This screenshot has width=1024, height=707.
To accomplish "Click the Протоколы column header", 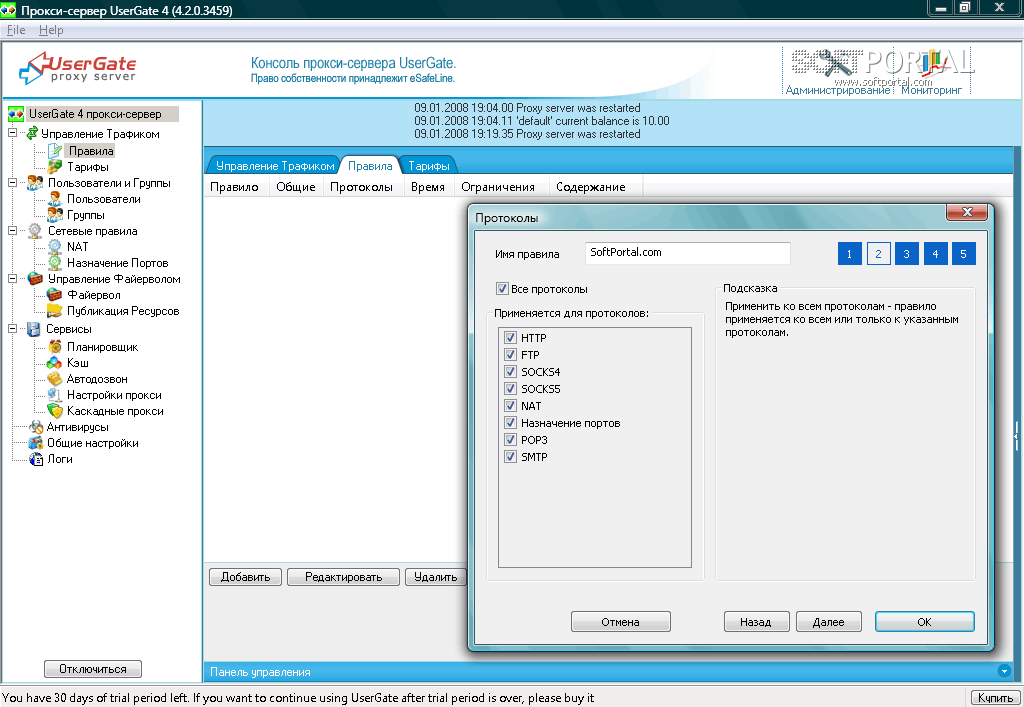I will (x=361, y=187).
